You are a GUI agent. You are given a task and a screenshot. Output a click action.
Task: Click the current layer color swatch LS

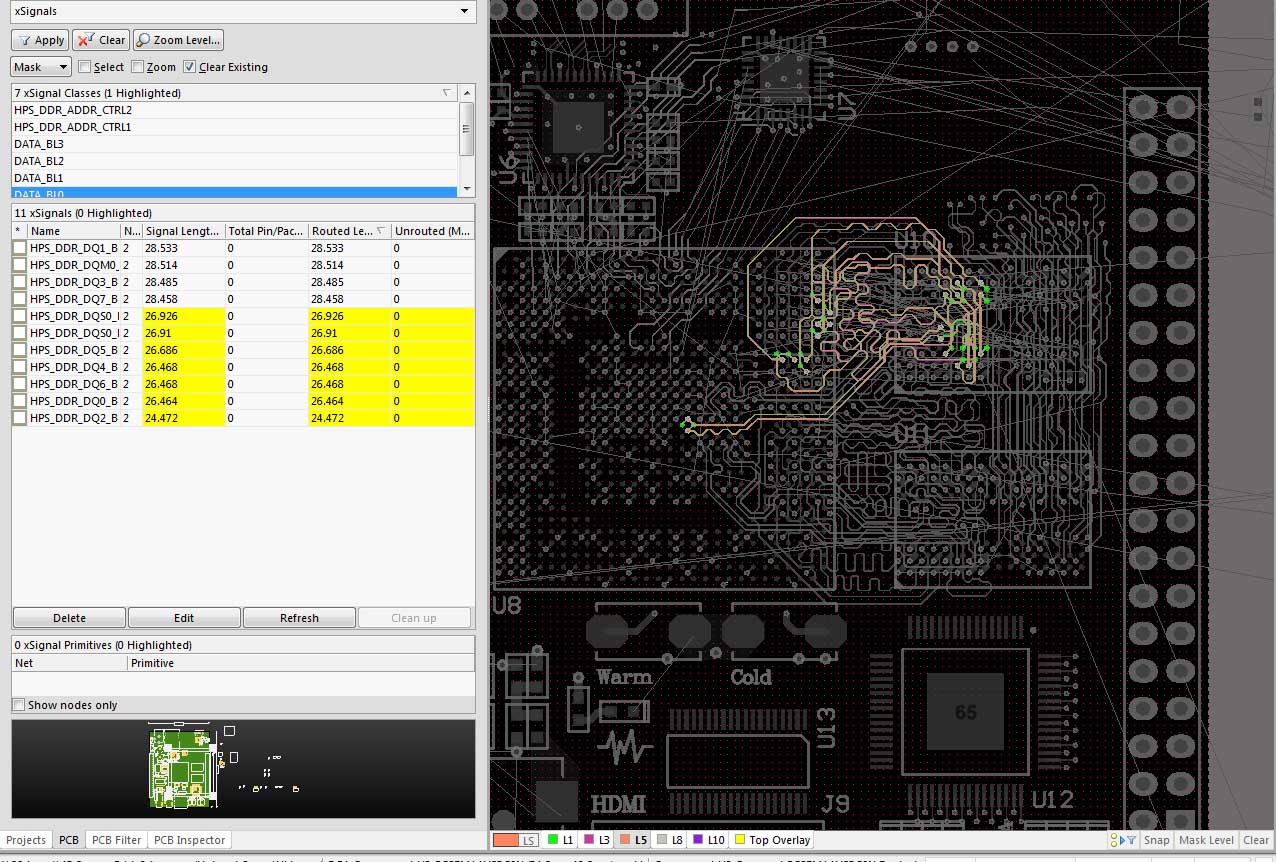(517, 840)
